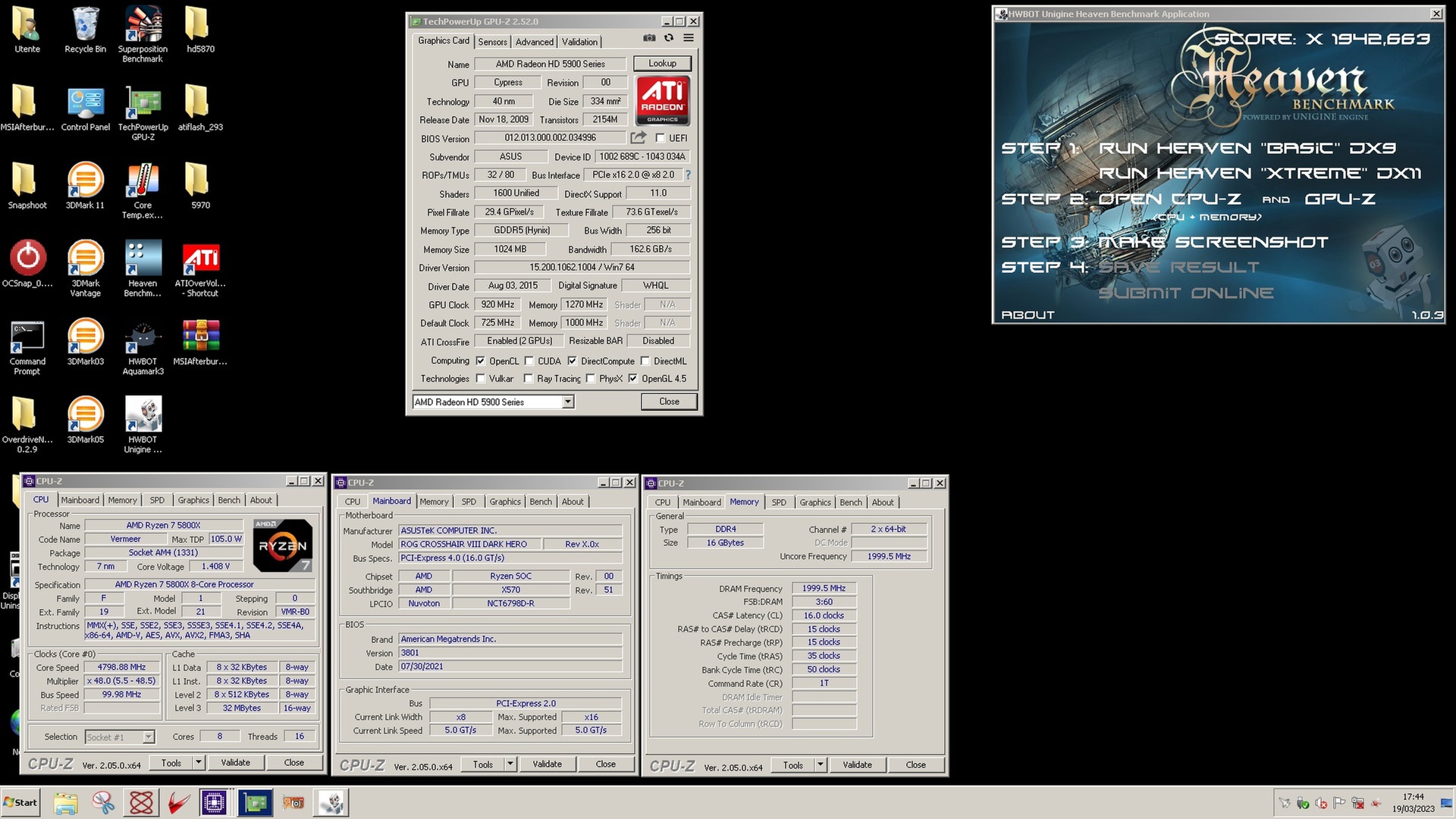Toggle the PhysX checkbox
The image size is (1456, 819).
591,378
